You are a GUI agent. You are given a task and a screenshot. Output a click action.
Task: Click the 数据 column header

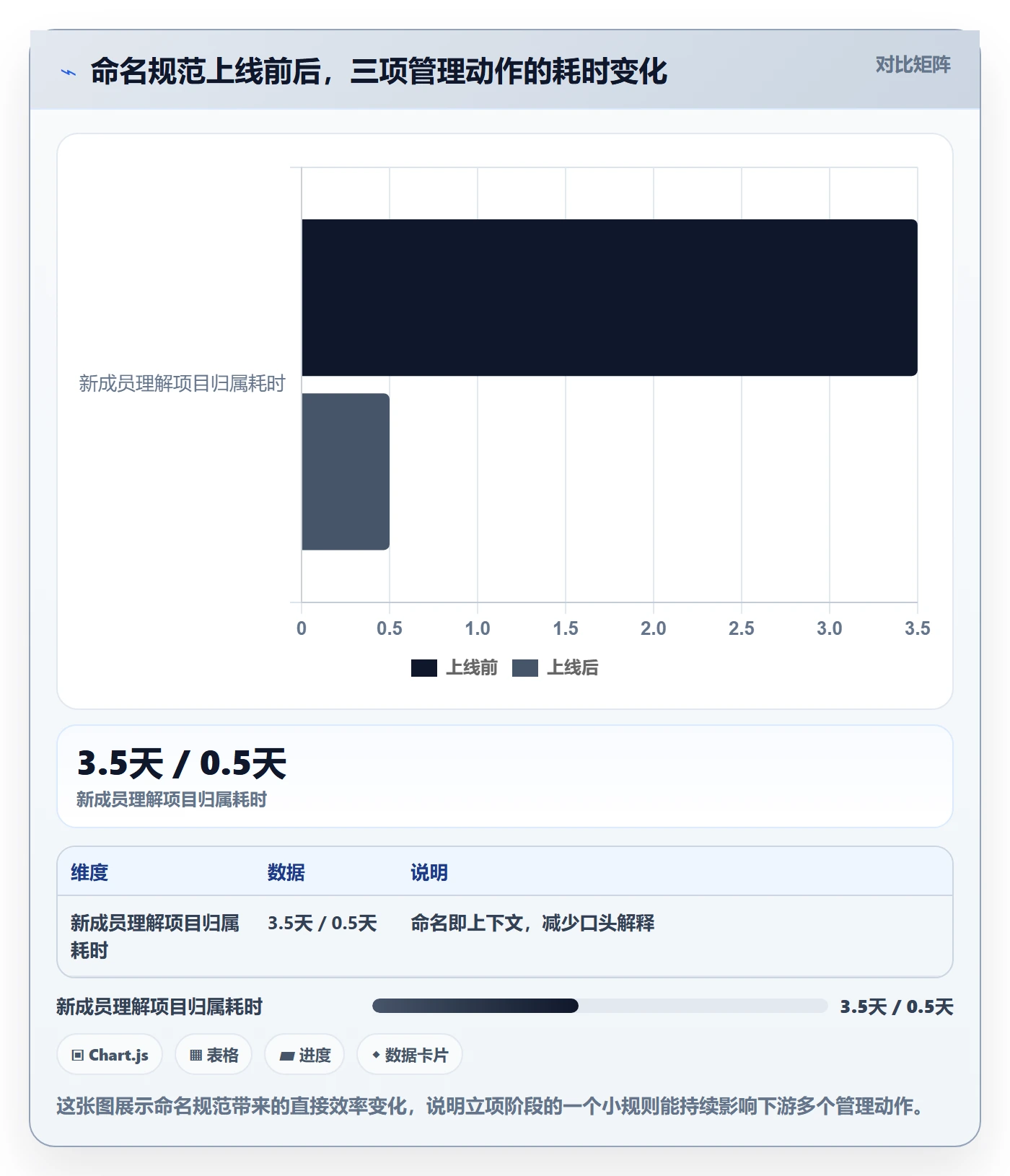(x=286, y=872)
